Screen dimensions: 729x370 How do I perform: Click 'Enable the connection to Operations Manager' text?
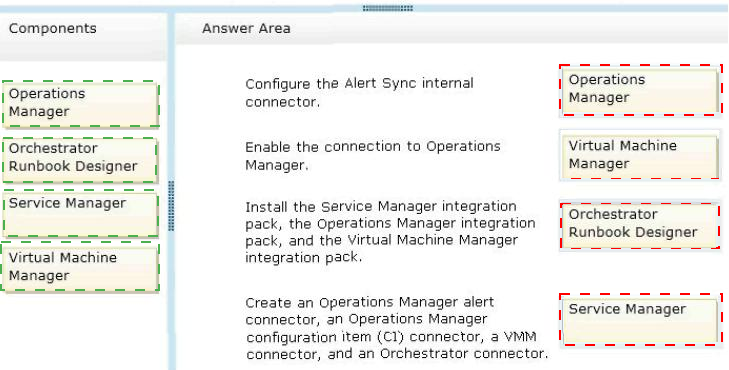click(x=372, y=156)
